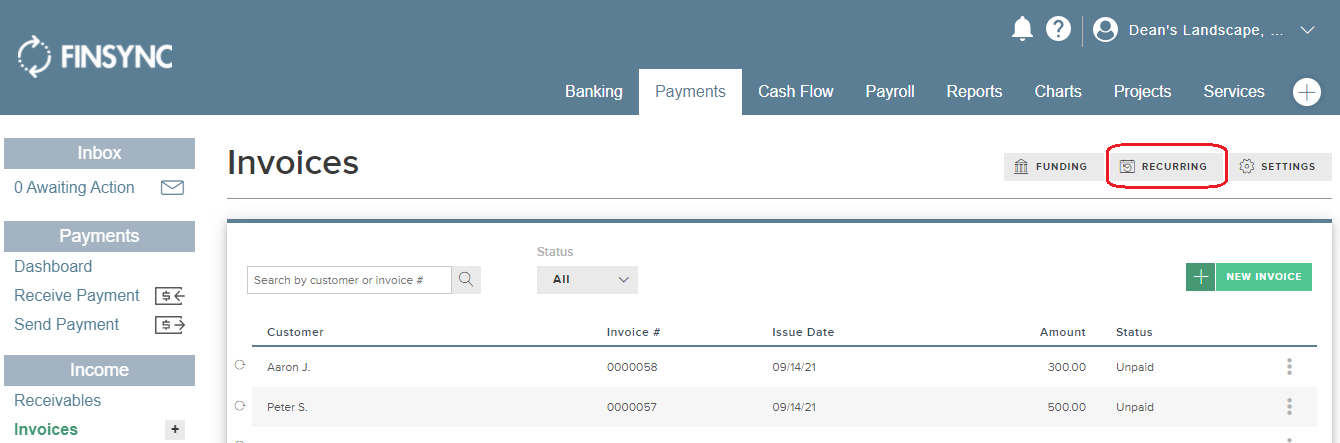This screenshot has height=443, width=1340.
Task: Click the 300.00 amount cell
Action: (1067, 367)
